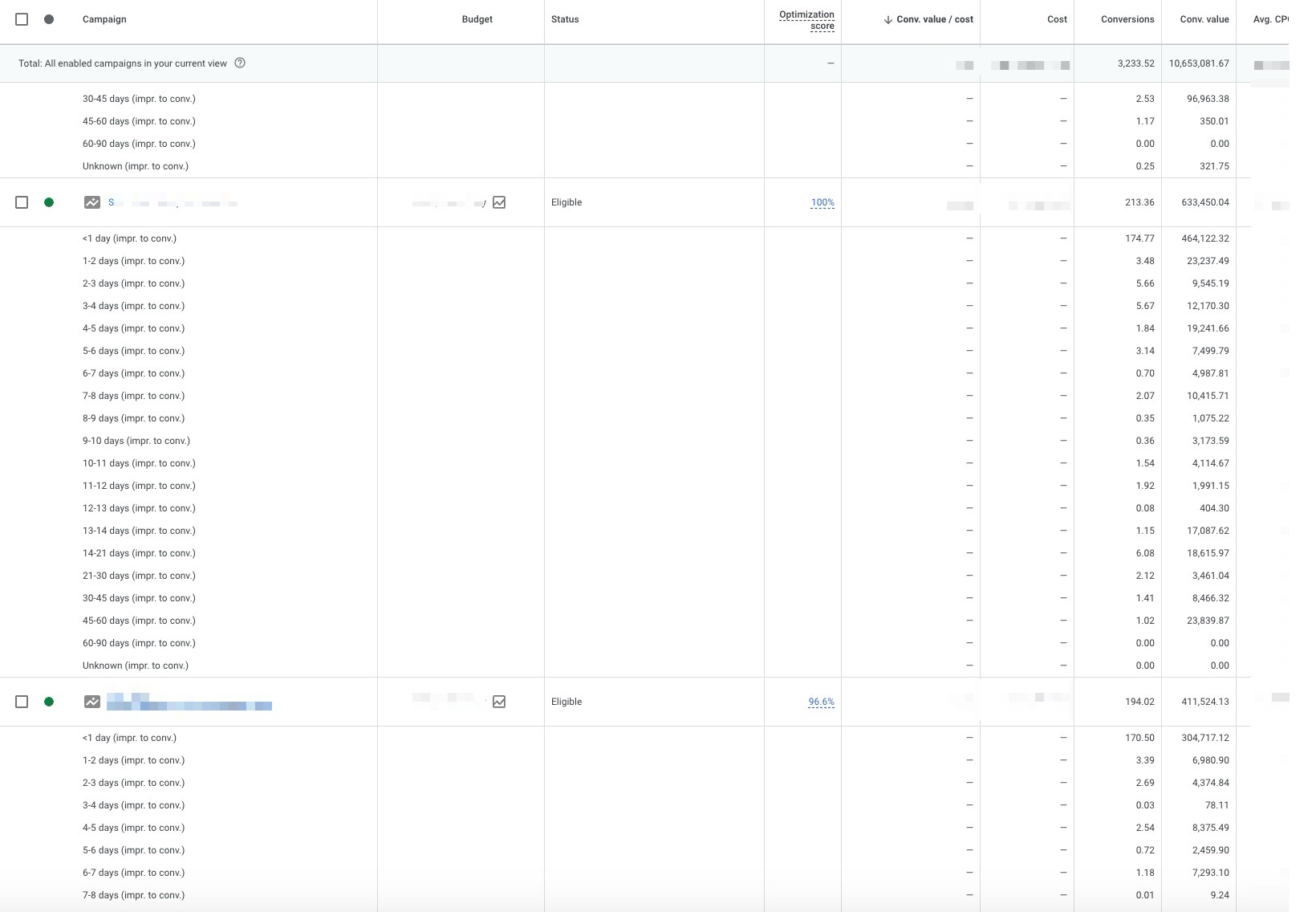Click conversions cell 6.08
1316x912 pixels.
[1145, 553]
